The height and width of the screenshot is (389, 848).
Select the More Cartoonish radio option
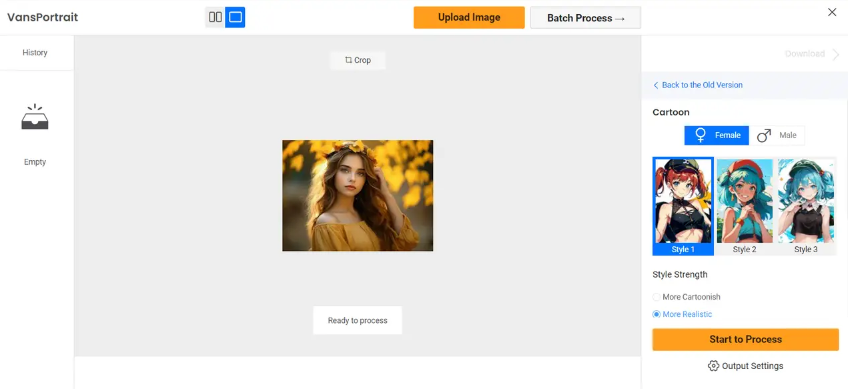[657, 297]
